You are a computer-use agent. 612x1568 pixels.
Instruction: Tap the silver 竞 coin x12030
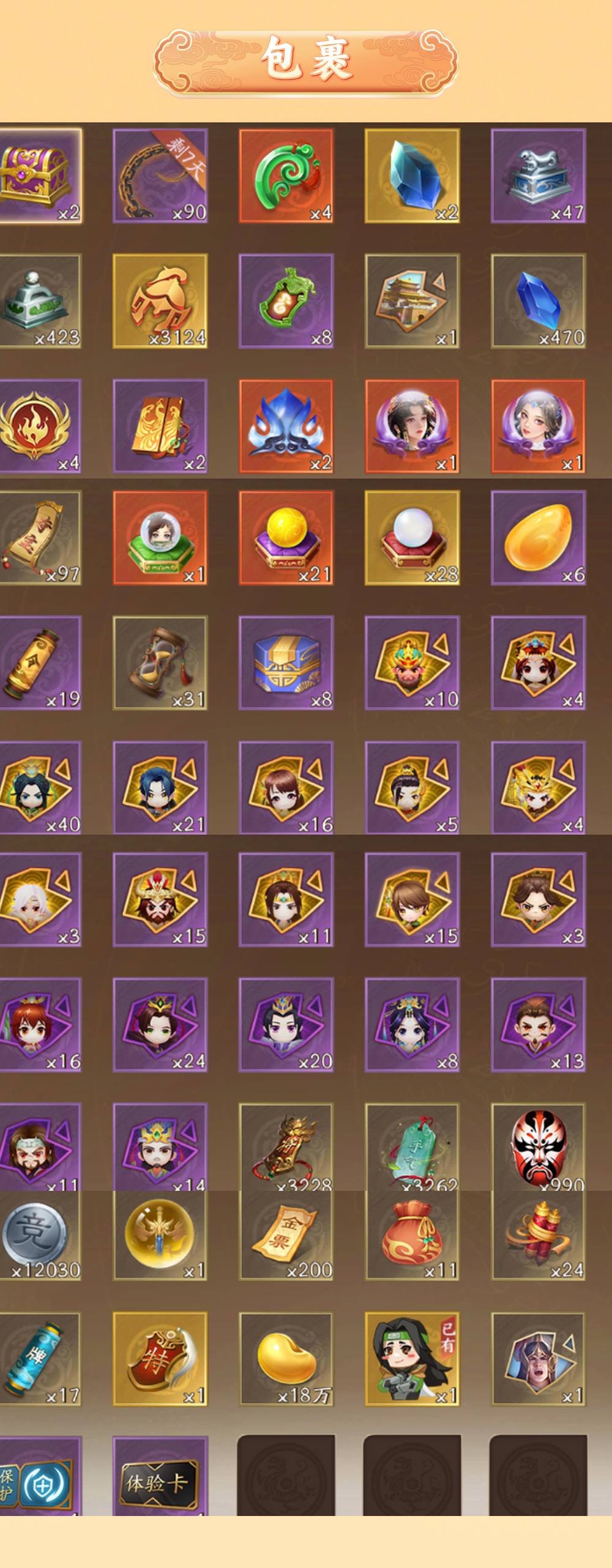(x=40, y=1235)
